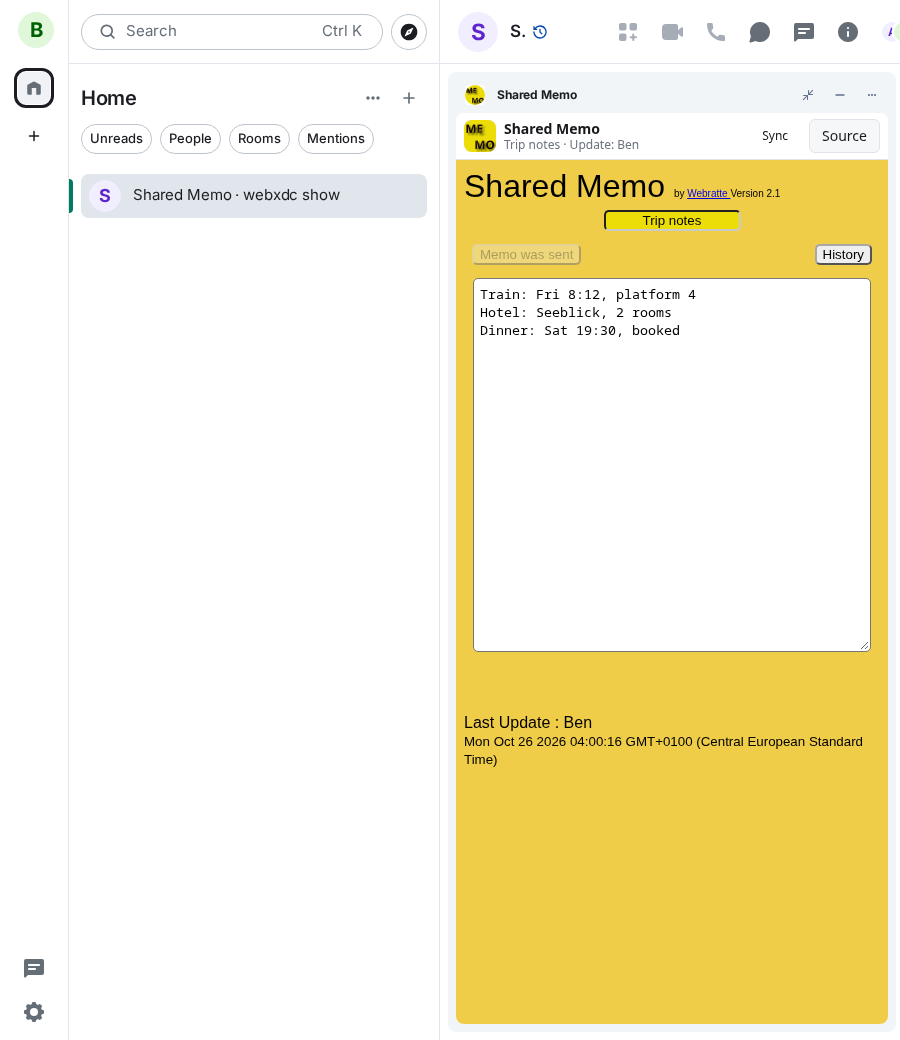Screen dimensions: 900x1040
Task: Filter the room list by Unreads
Action: [x=117, y=139]
